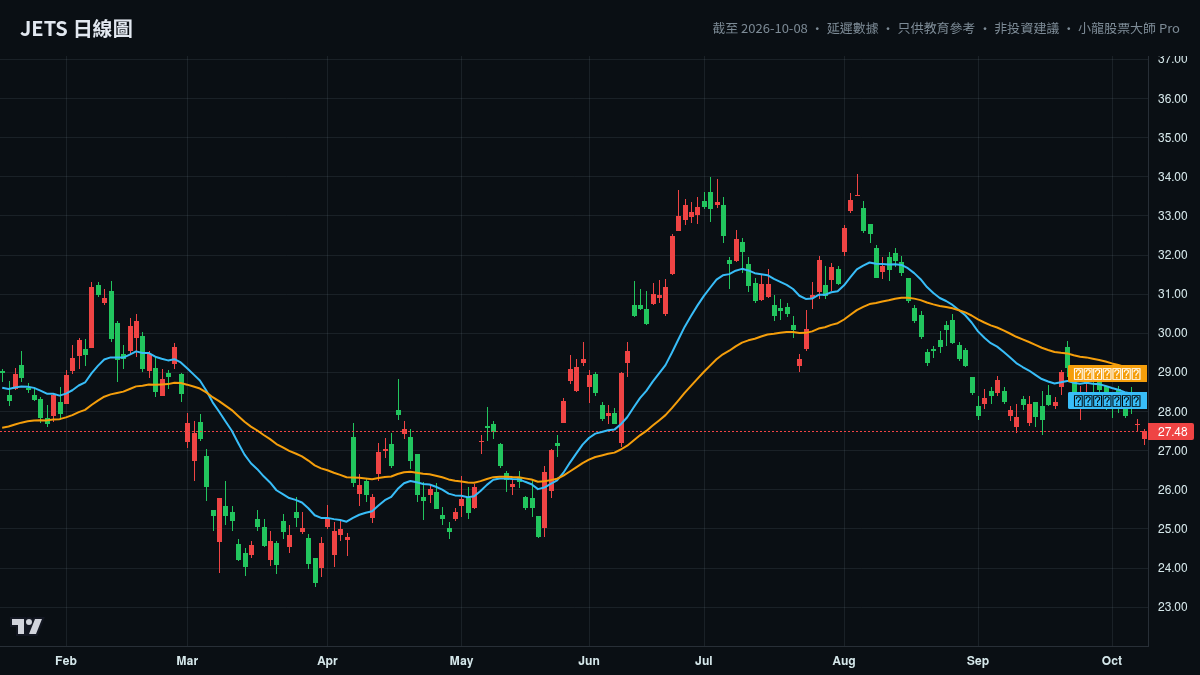
Task: Click the 非投資建議 disclaimer text
Action: click(x=1026, y=28)
